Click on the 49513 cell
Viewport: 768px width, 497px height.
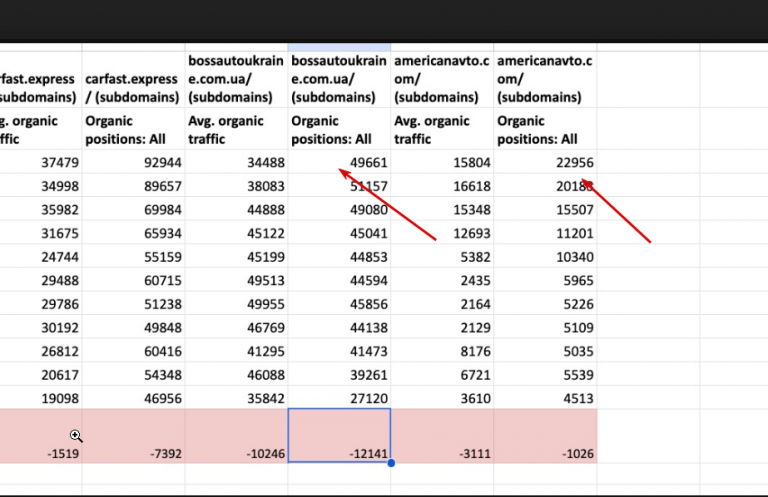click(237, 280)
